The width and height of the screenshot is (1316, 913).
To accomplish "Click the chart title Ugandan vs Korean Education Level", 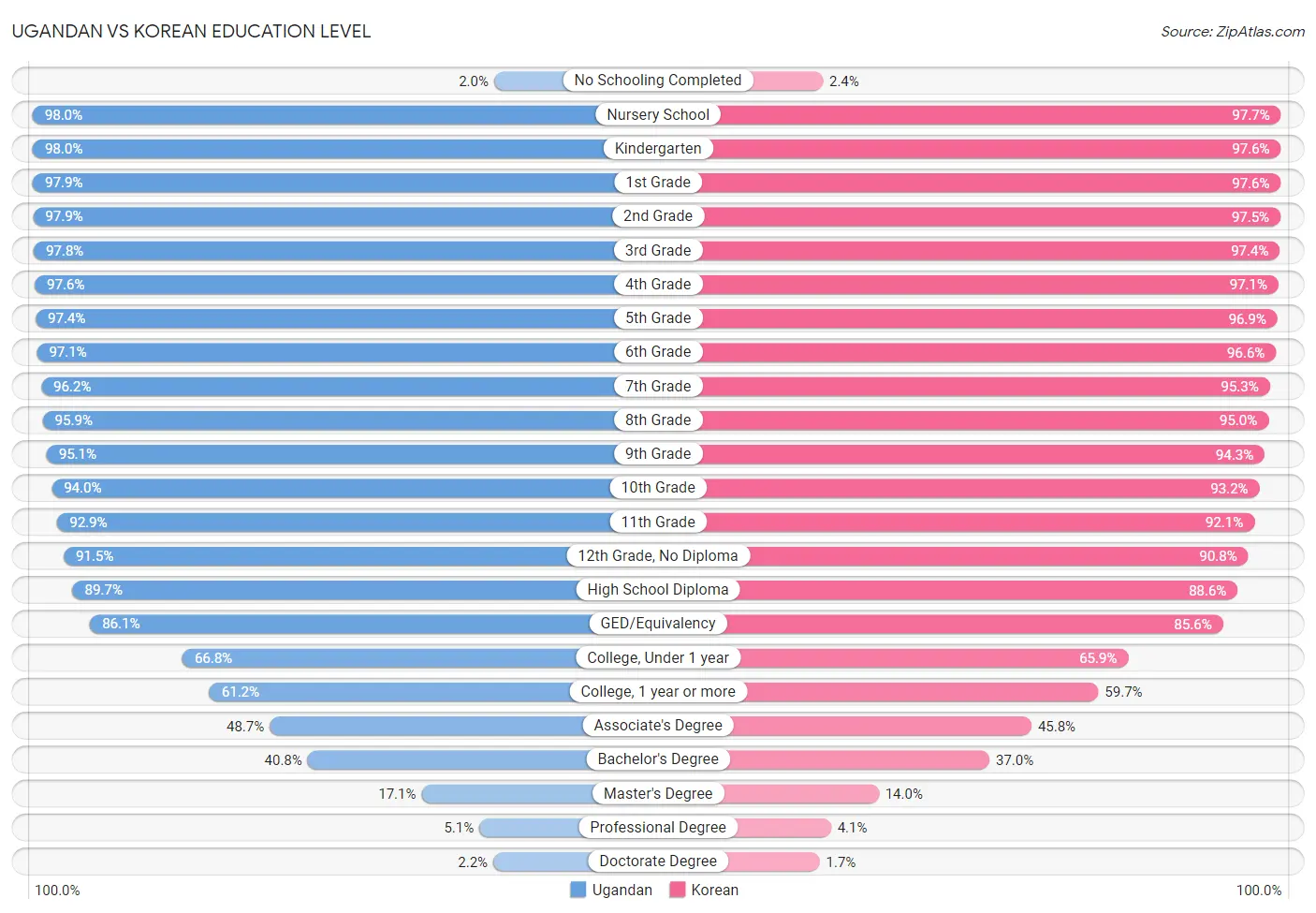I will 191,31.
